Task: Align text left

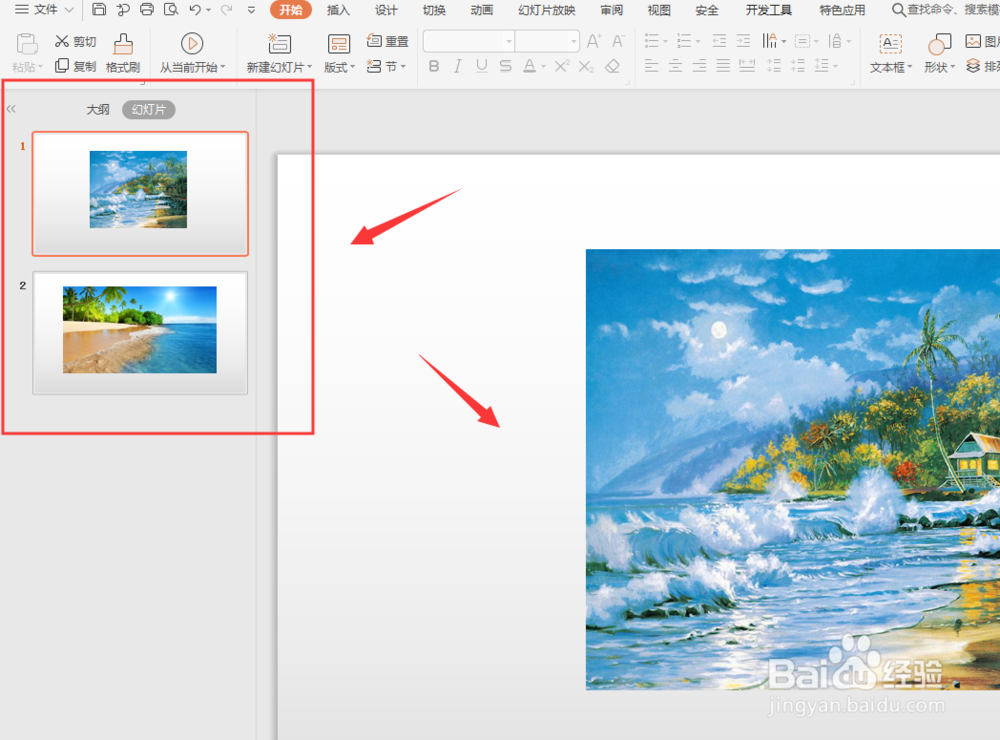Action: pyautogui.click(x=651, y=65)
